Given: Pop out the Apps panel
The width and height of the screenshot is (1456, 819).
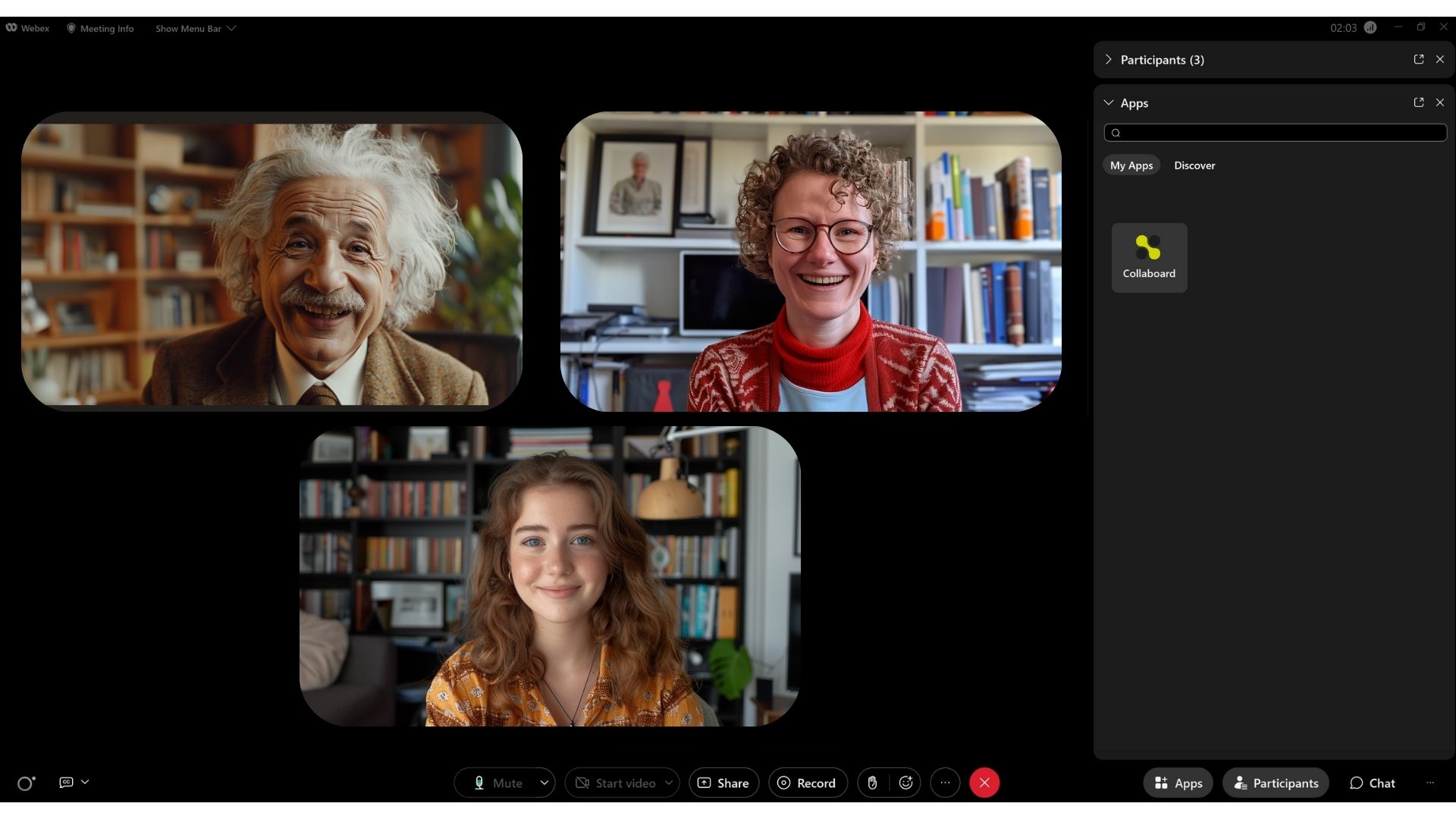Looking at the screenshot, I should [x=1418, y=102].
